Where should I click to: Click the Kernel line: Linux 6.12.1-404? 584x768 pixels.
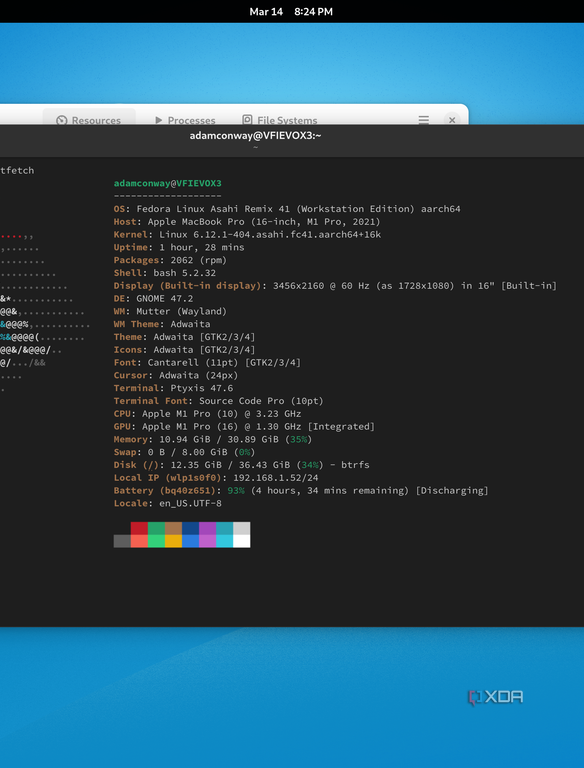(x=247, y=234)
